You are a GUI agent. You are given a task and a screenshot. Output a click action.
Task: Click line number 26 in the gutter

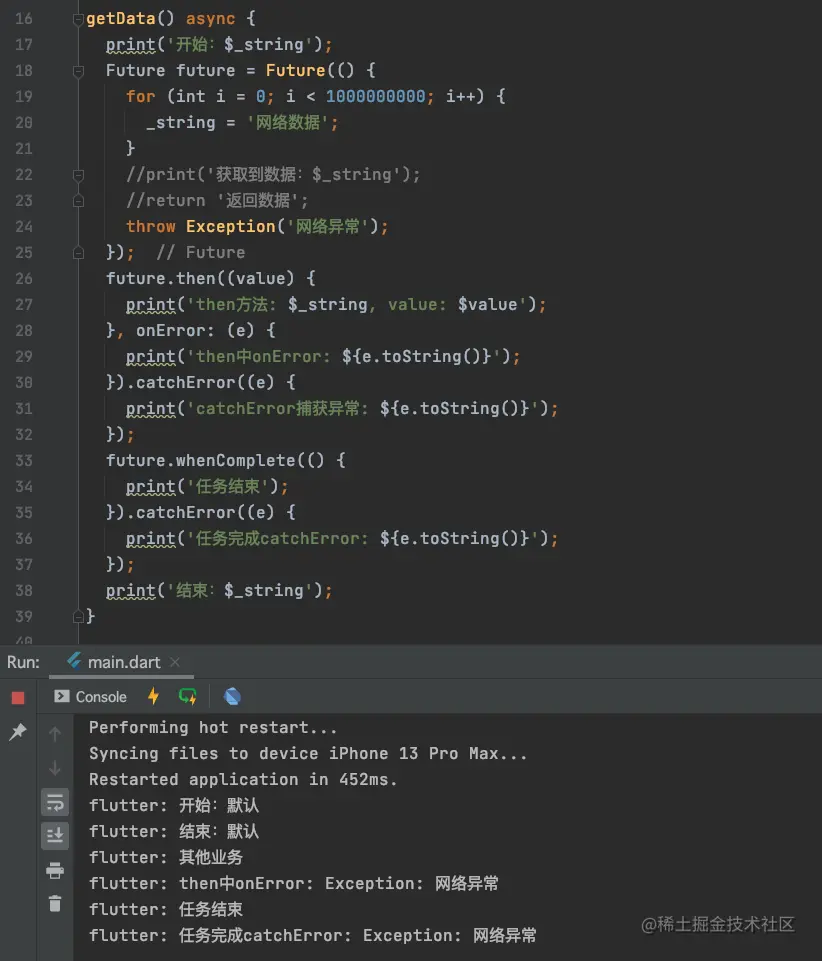pyautogui.click(x=24, y=279)
